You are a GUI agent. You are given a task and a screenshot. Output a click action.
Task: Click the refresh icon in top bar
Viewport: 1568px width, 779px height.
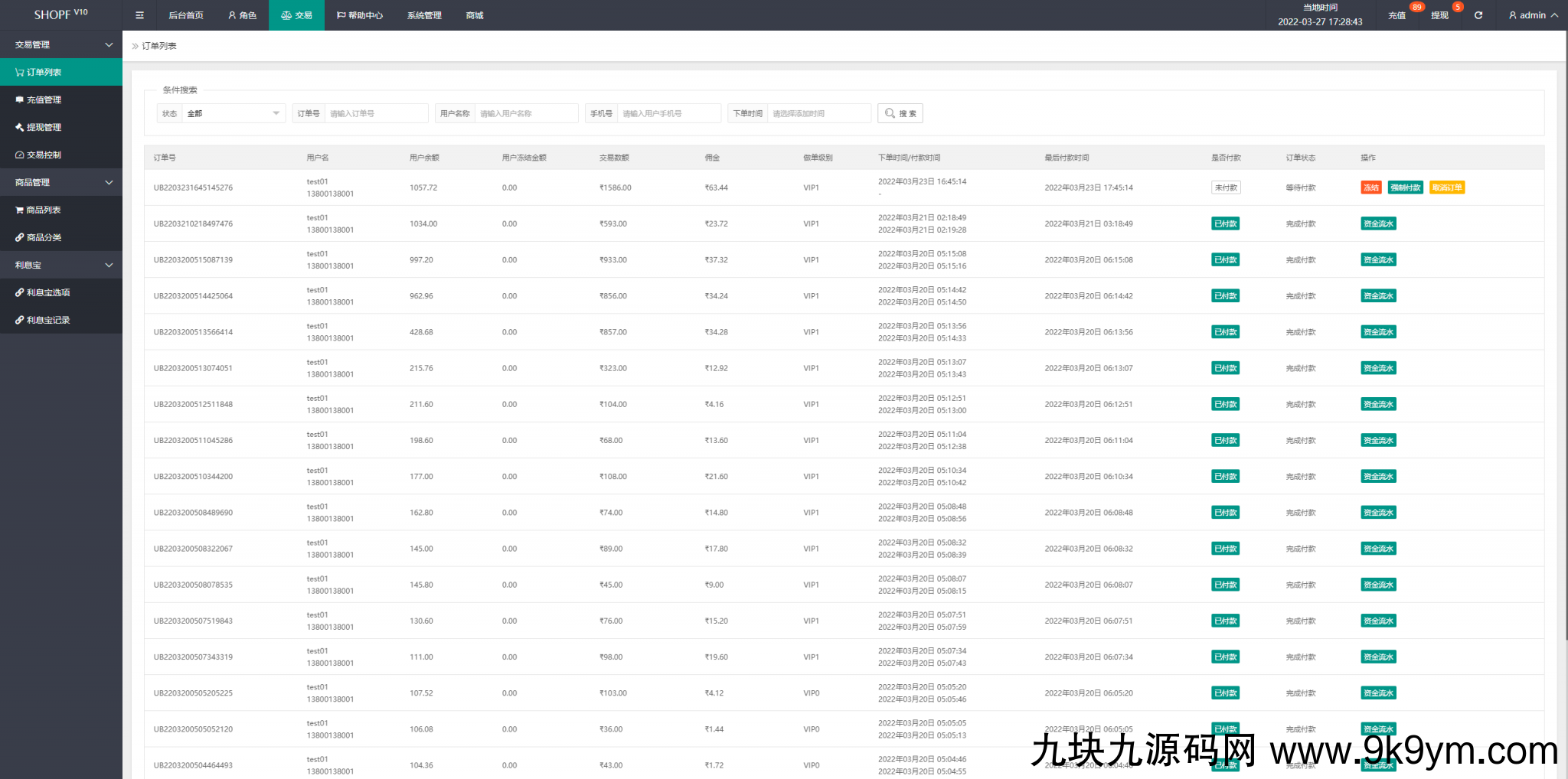1478,15
